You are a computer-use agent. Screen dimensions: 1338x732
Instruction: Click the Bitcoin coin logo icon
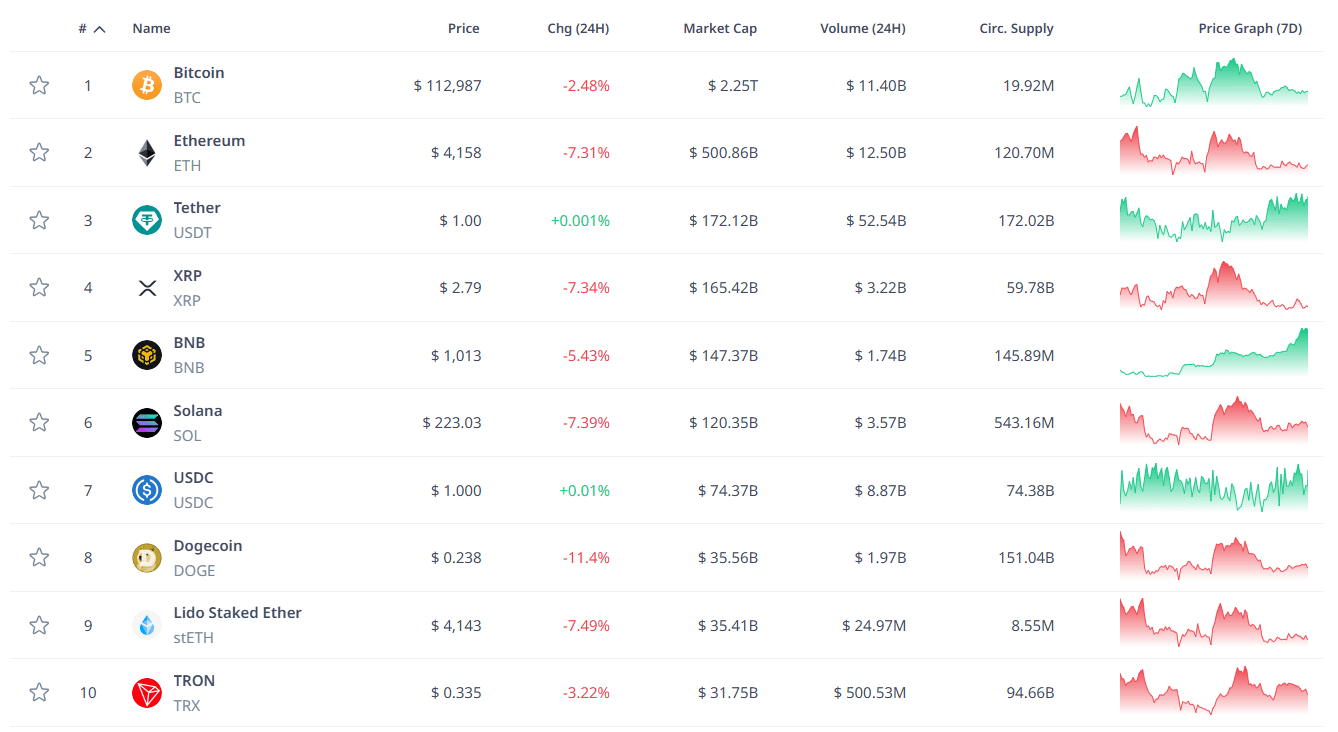[x=147, y=86]
